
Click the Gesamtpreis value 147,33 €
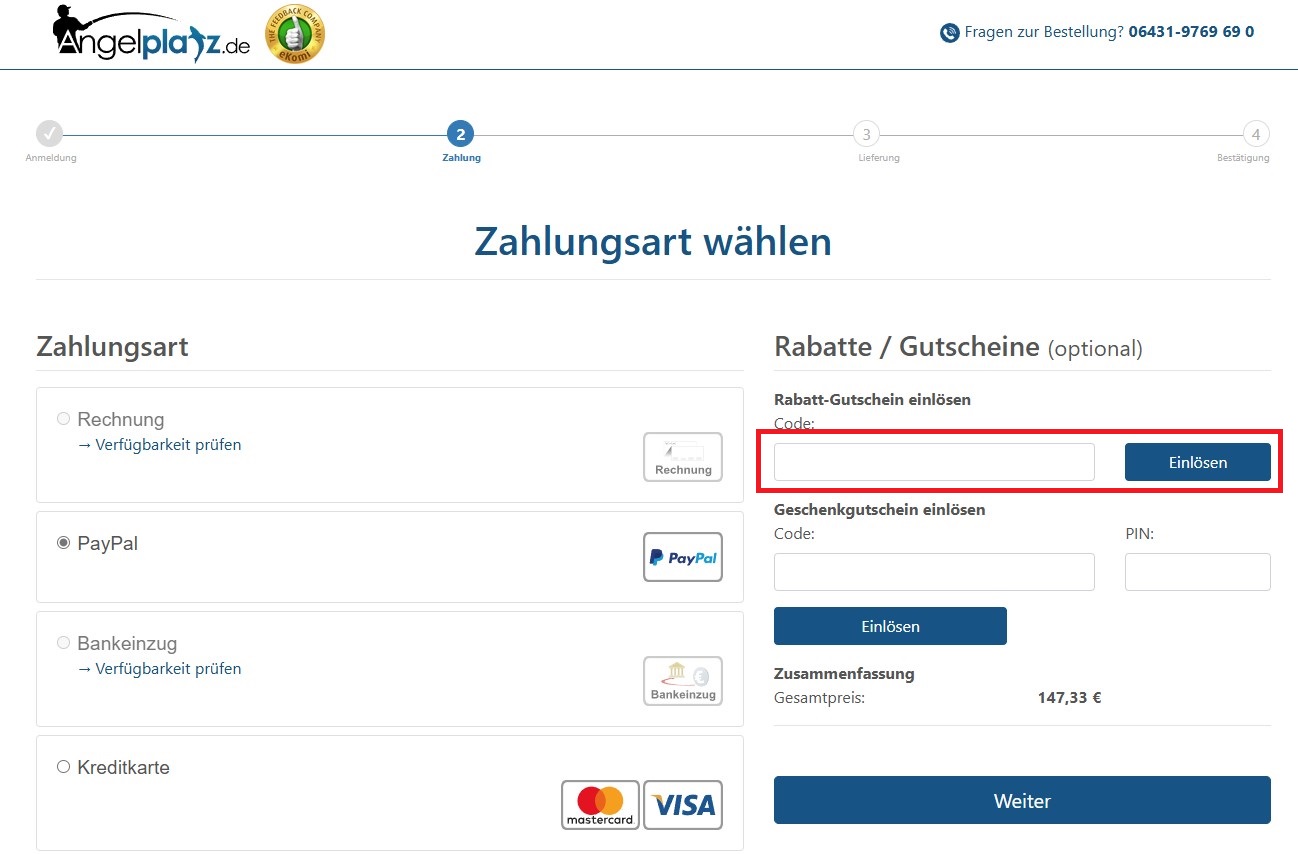pyautogui.click(x=1069, y=698)
